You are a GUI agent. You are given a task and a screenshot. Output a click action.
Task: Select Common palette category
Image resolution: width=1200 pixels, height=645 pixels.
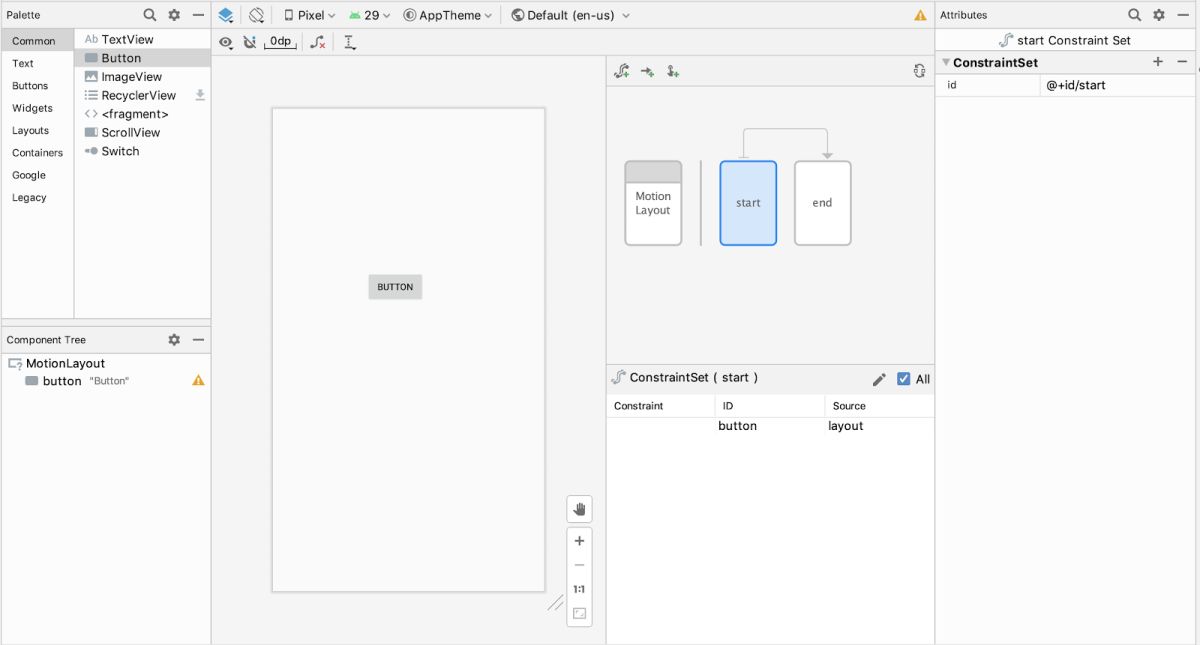click(37, 41)
